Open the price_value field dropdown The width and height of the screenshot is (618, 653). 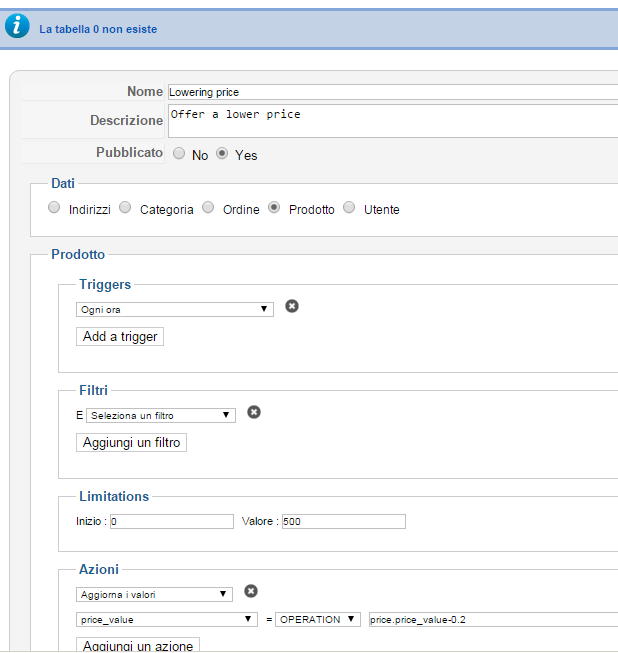(167, 619)
